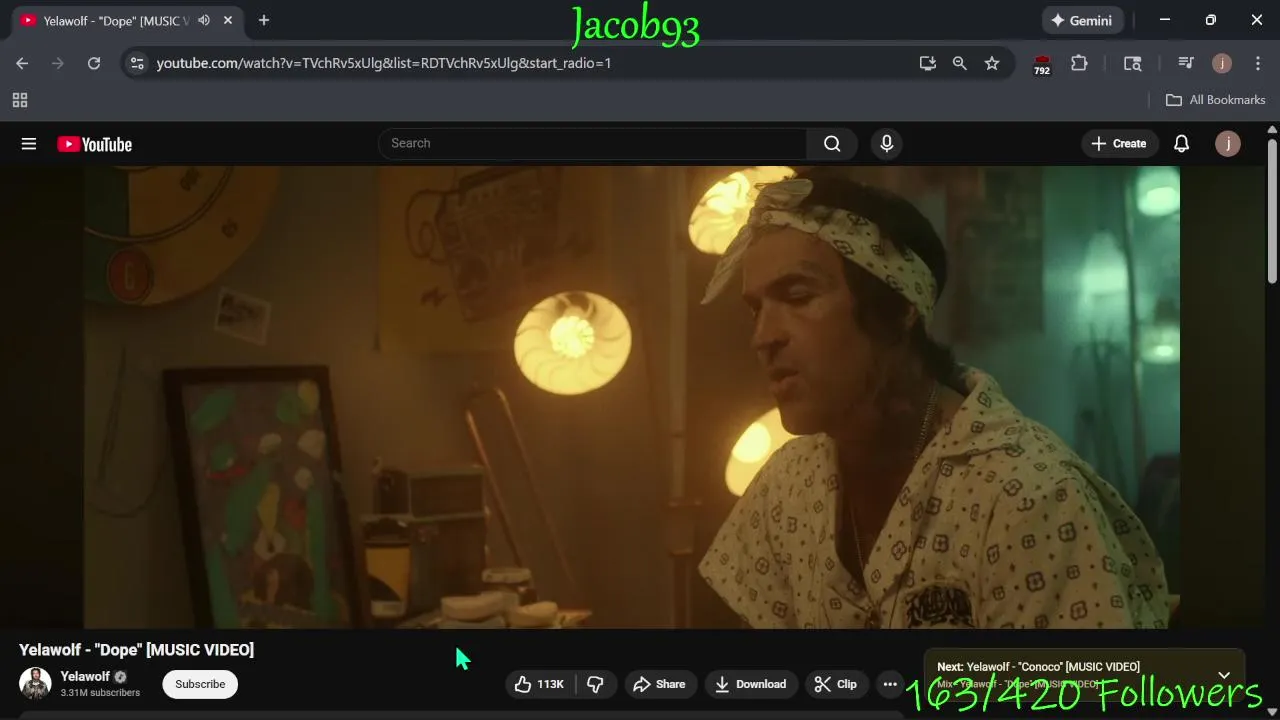Open All Bookmarks folder
The width and height of the screenshot is (1280, 720).
[x=1216, y=100]
